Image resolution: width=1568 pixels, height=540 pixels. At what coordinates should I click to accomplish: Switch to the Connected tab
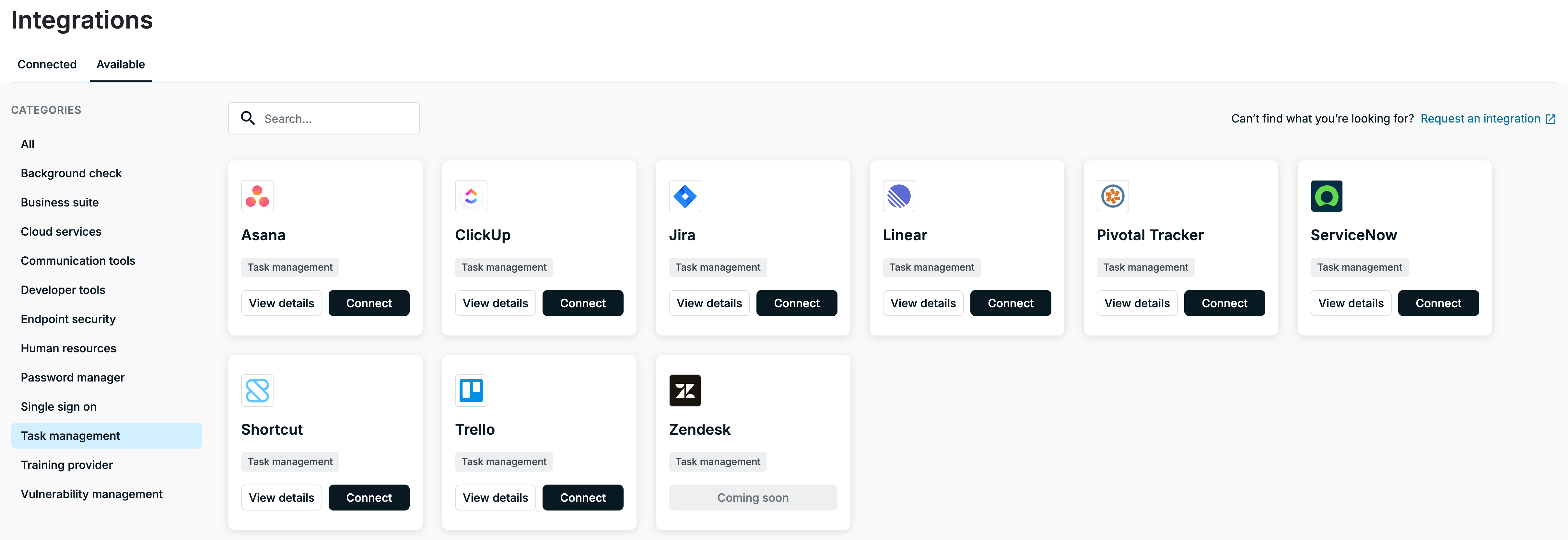pos(47,65)
